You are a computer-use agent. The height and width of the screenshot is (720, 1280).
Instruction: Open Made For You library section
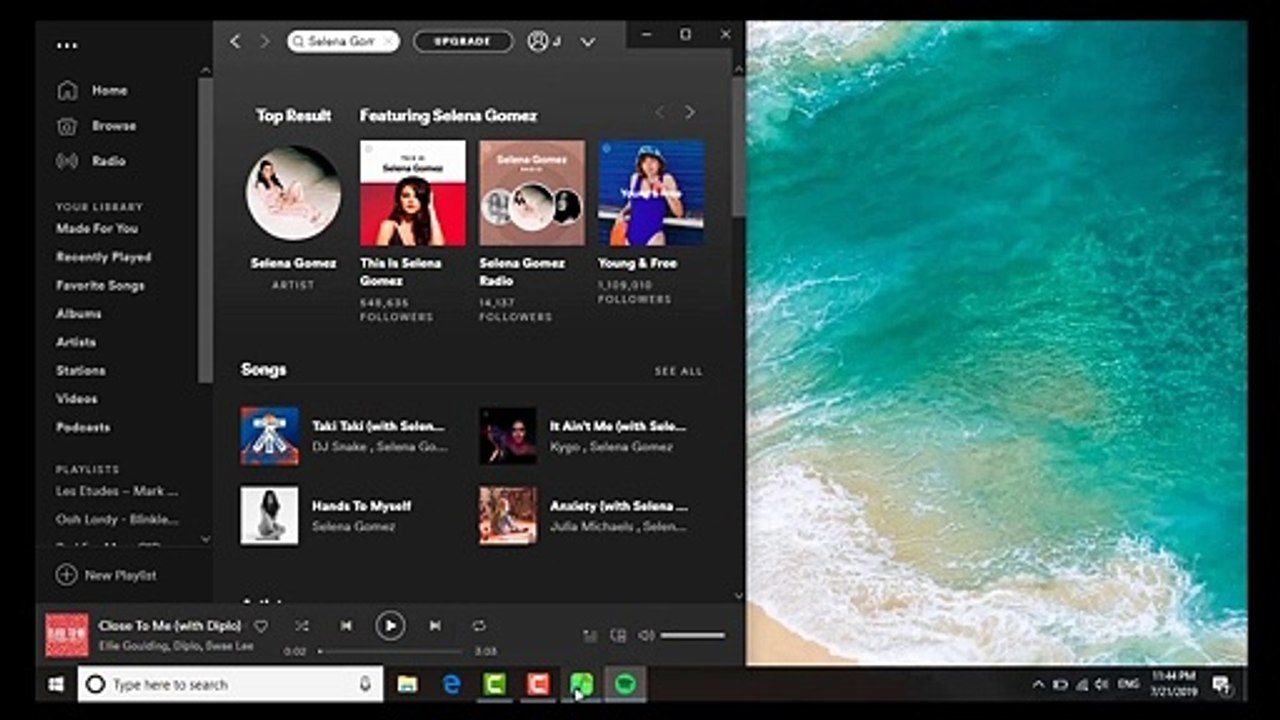tap(97, 228)
